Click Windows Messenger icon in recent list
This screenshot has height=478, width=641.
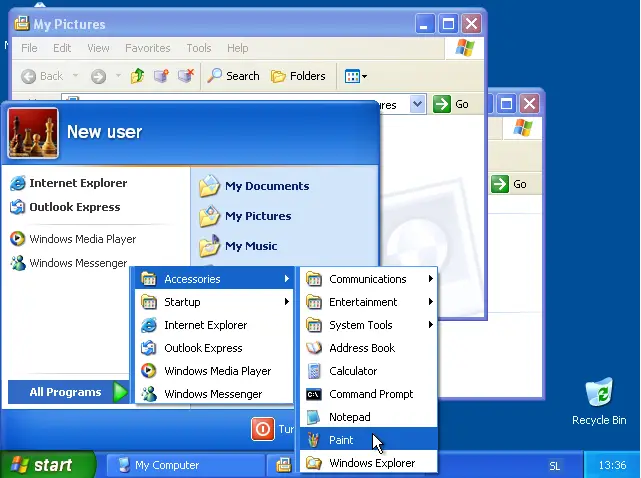coord(18,263)
